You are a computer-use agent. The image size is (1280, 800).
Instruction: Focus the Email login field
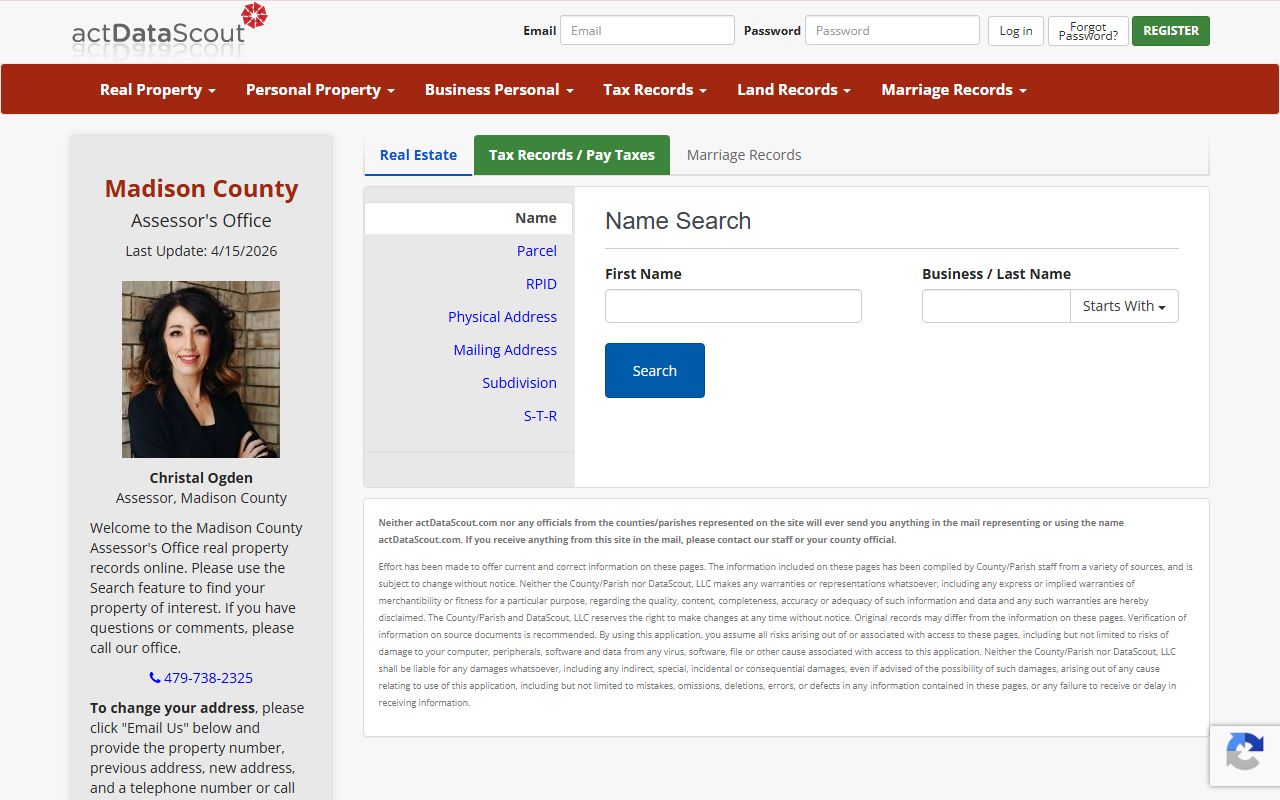[x=647, y=30]
